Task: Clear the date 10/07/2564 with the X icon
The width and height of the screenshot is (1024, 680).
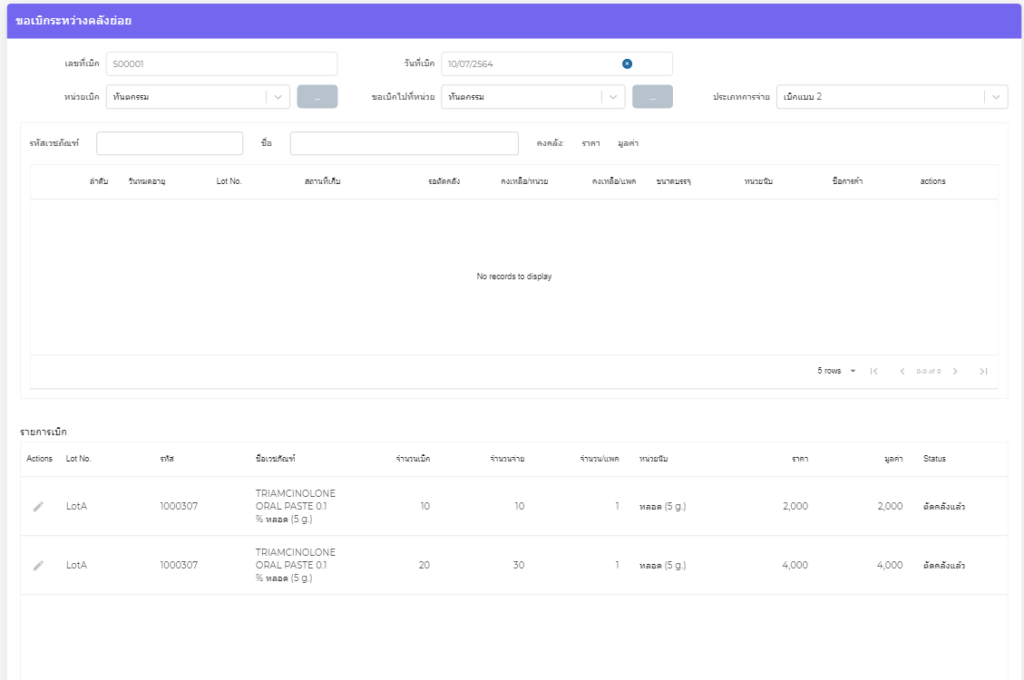Action: click(x=627, y=64)
